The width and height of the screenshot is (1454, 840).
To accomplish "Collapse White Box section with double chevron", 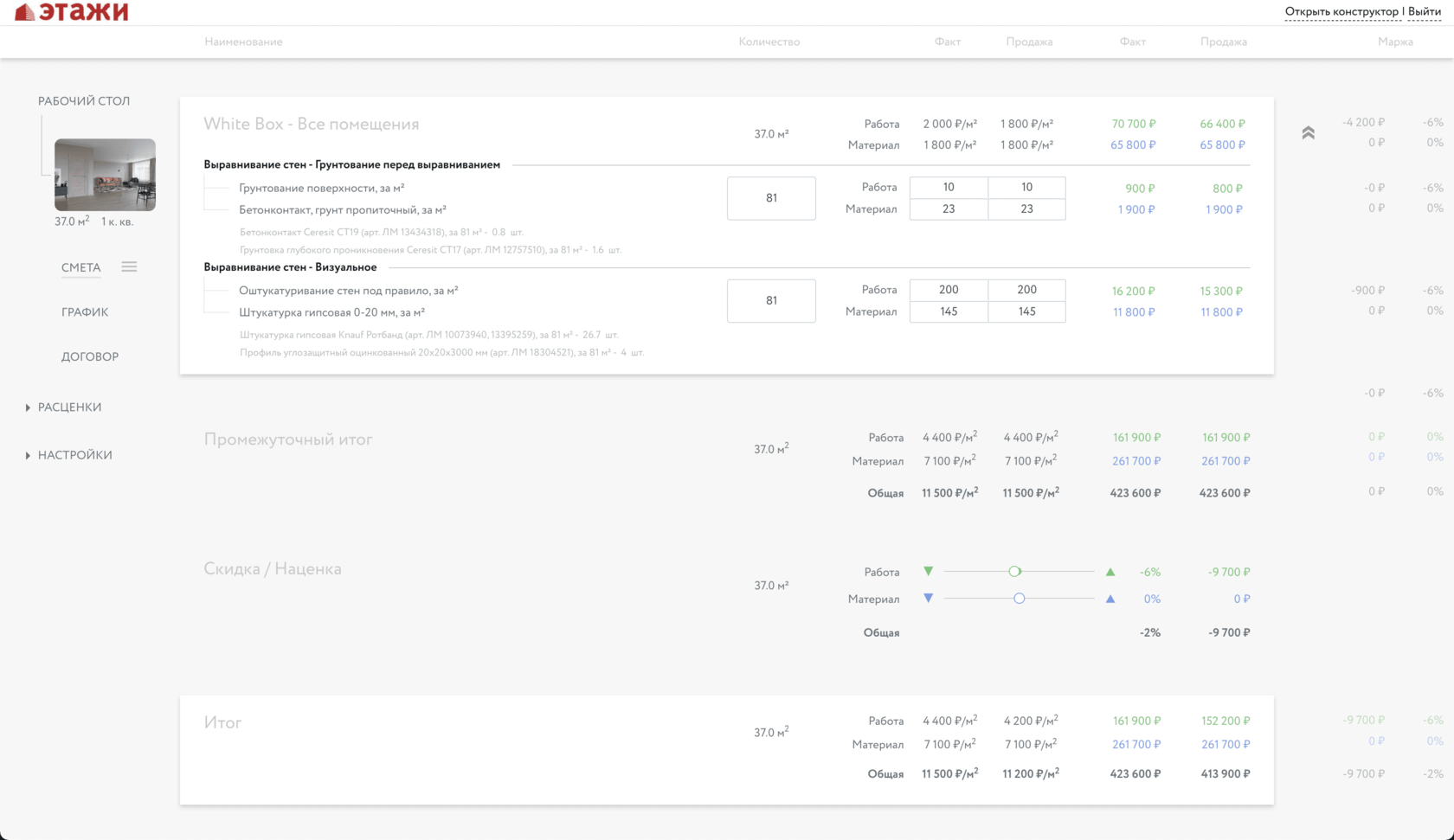I will pyautogui.click(x=1308, y=133).
